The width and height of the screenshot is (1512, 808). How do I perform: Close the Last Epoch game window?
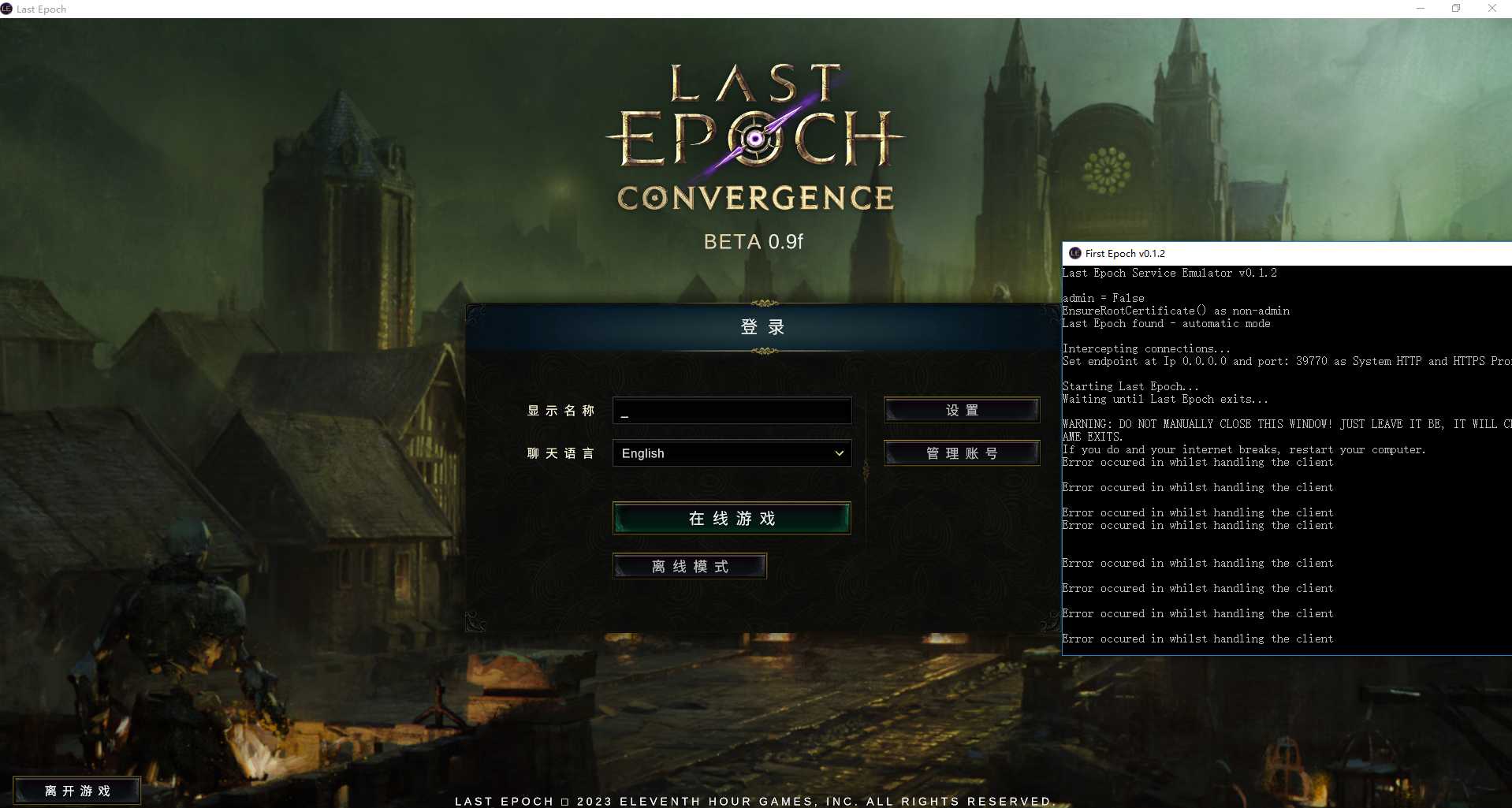pos(1492,9)
